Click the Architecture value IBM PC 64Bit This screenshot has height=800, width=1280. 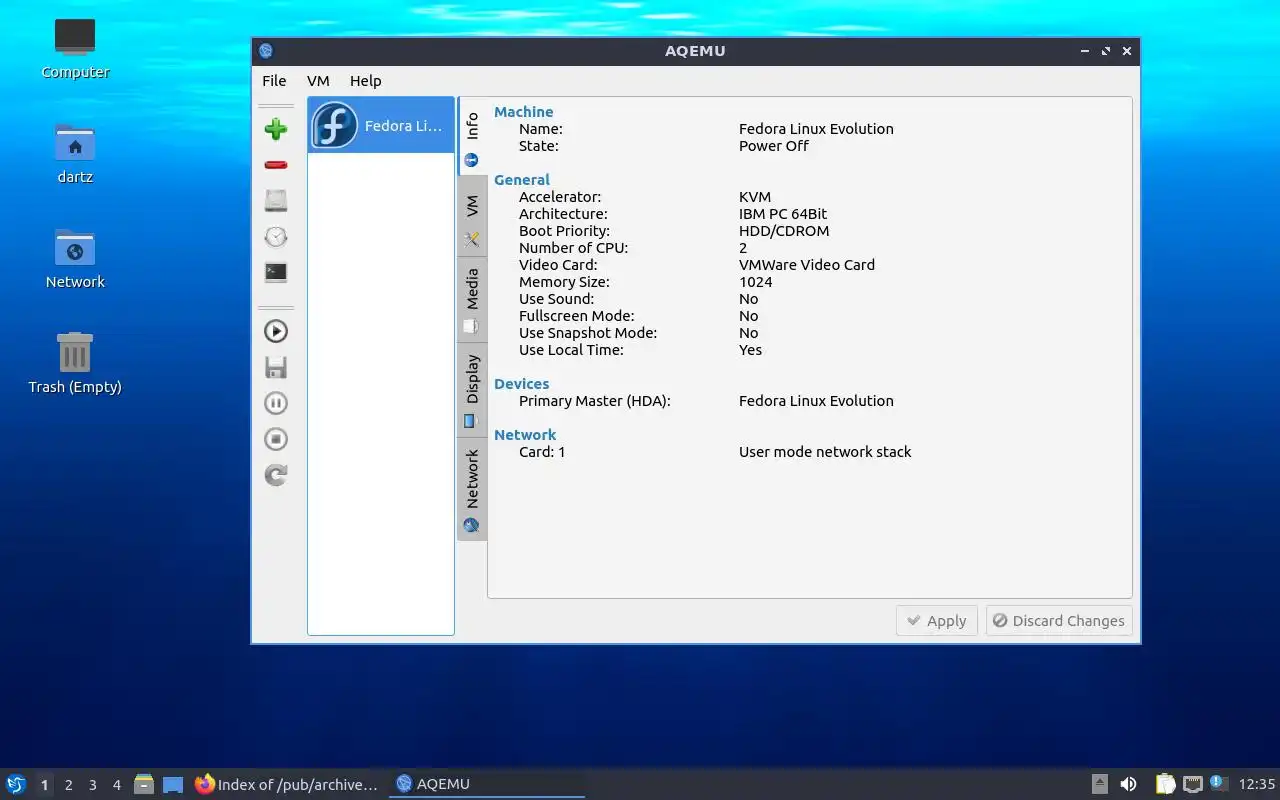click(x=783, y=214)
